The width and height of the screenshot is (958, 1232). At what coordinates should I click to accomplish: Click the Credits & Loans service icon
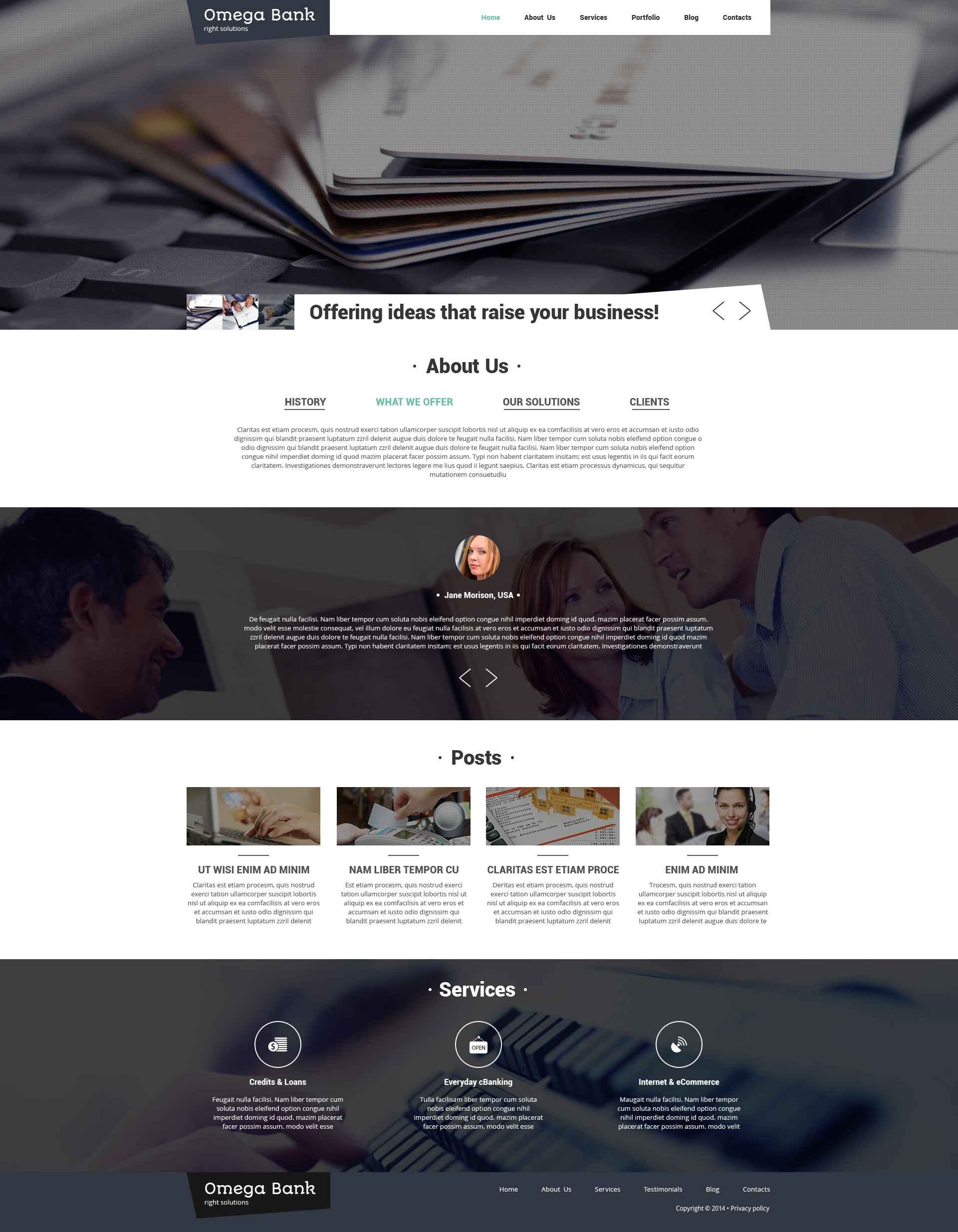pos(278,1044)
